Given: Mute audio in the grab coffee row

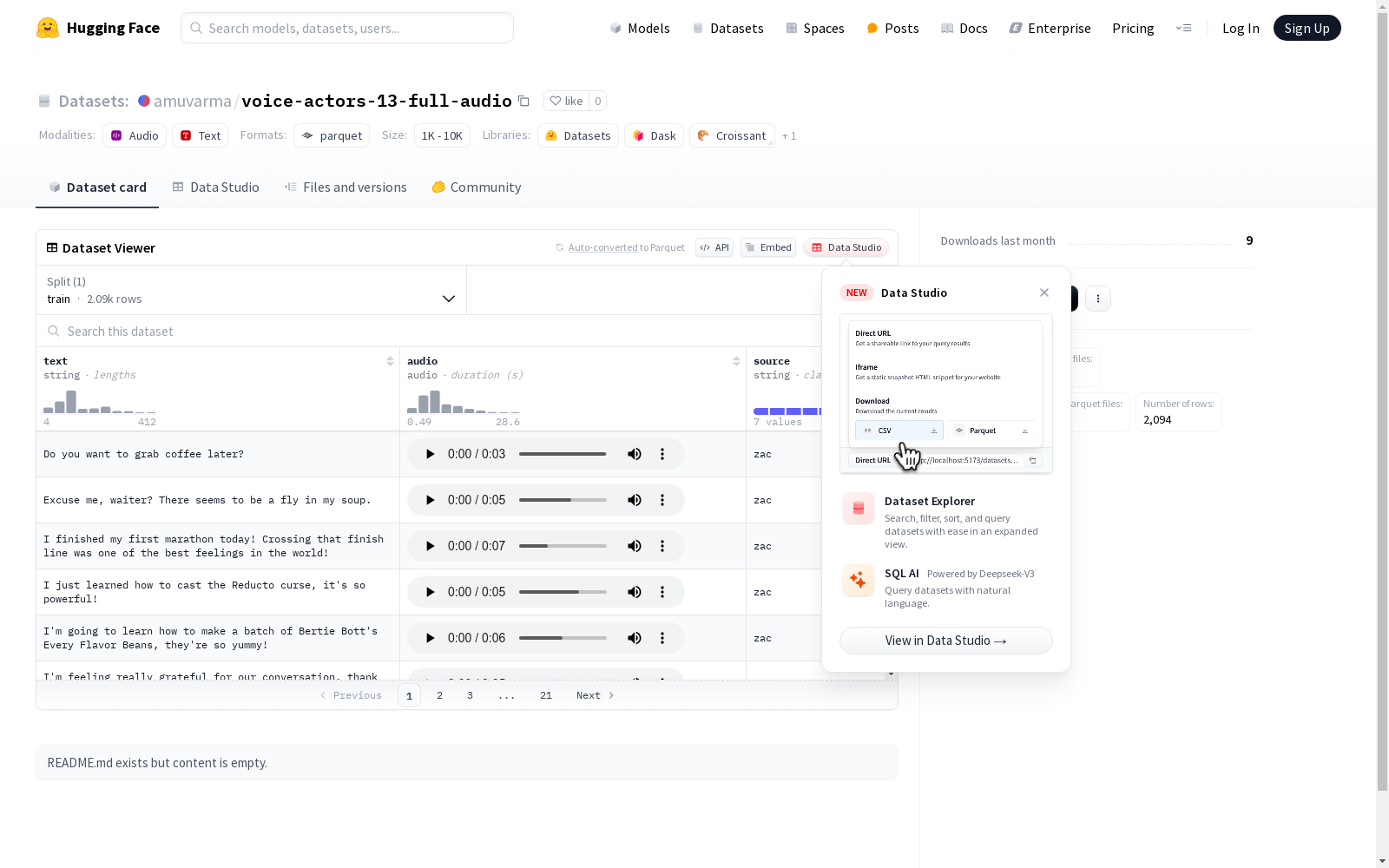Looking at the screenshot, I should click(x=635, y=454).
